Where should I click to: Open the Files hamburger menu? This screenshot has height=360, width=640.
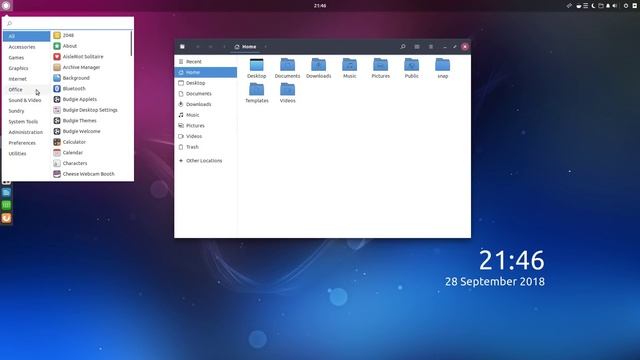431,47
